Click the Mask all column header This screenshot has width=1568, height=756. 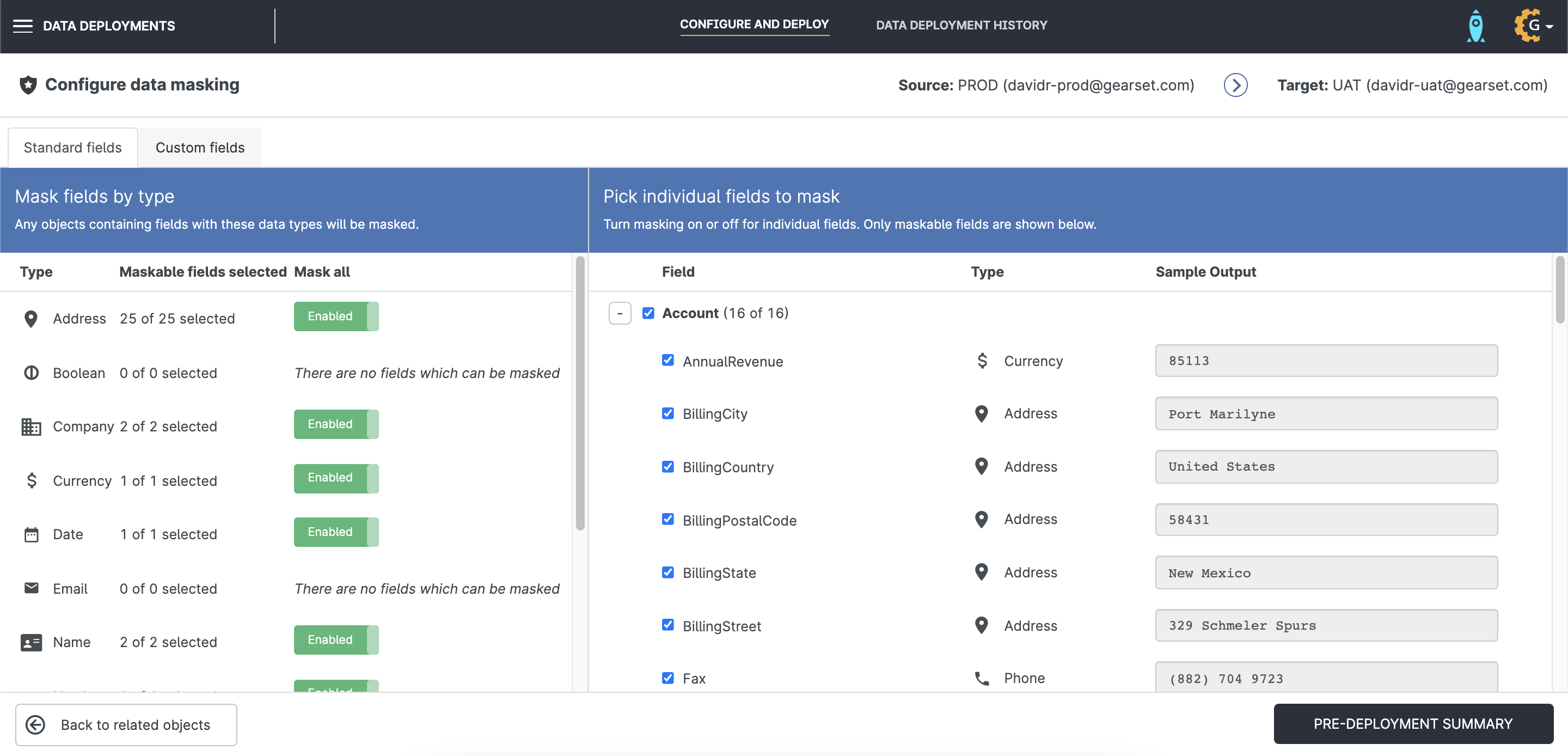coord(322,272)
